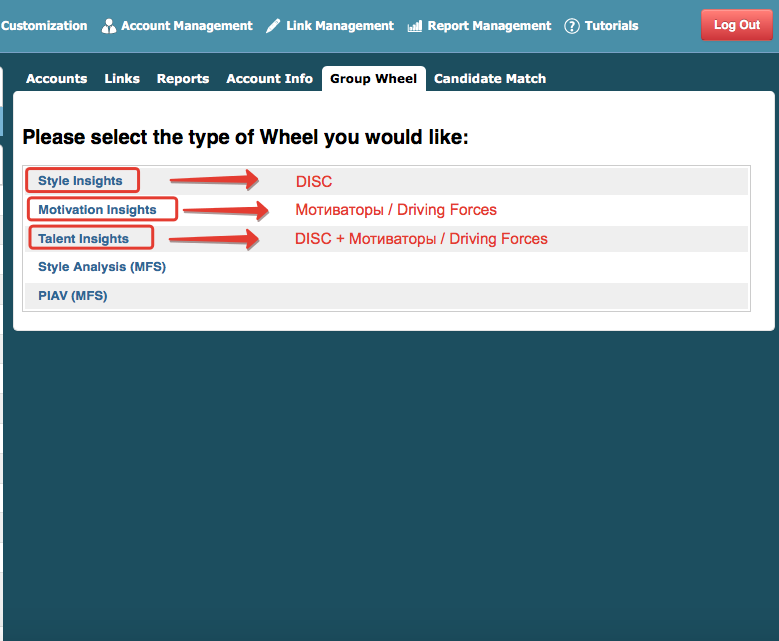The width and height of the screenshot is (779, 641).
Task: Open Tutorials menu label
Action: click(612, 26)
